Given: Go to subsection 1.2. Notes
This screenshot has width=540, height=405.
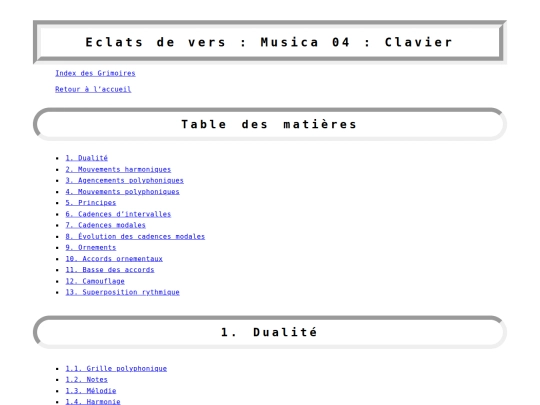Looking at the screenshot, I should [86, 380].
